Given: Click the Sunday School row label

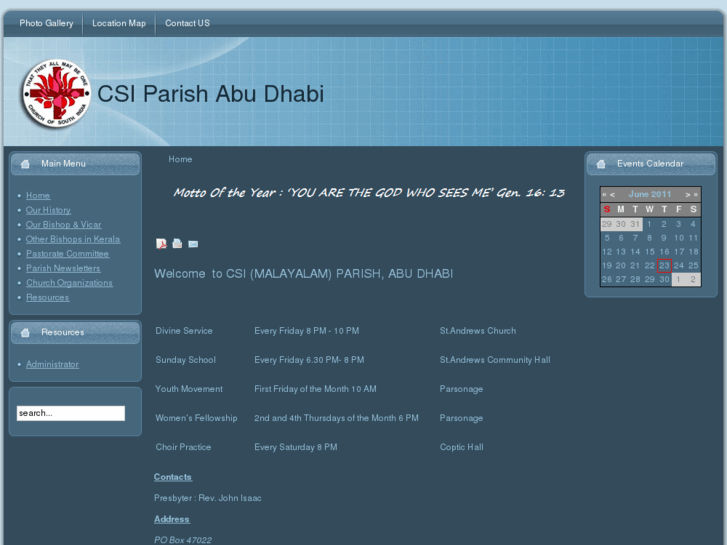Looking at the screenshot, I should (185, 360).
